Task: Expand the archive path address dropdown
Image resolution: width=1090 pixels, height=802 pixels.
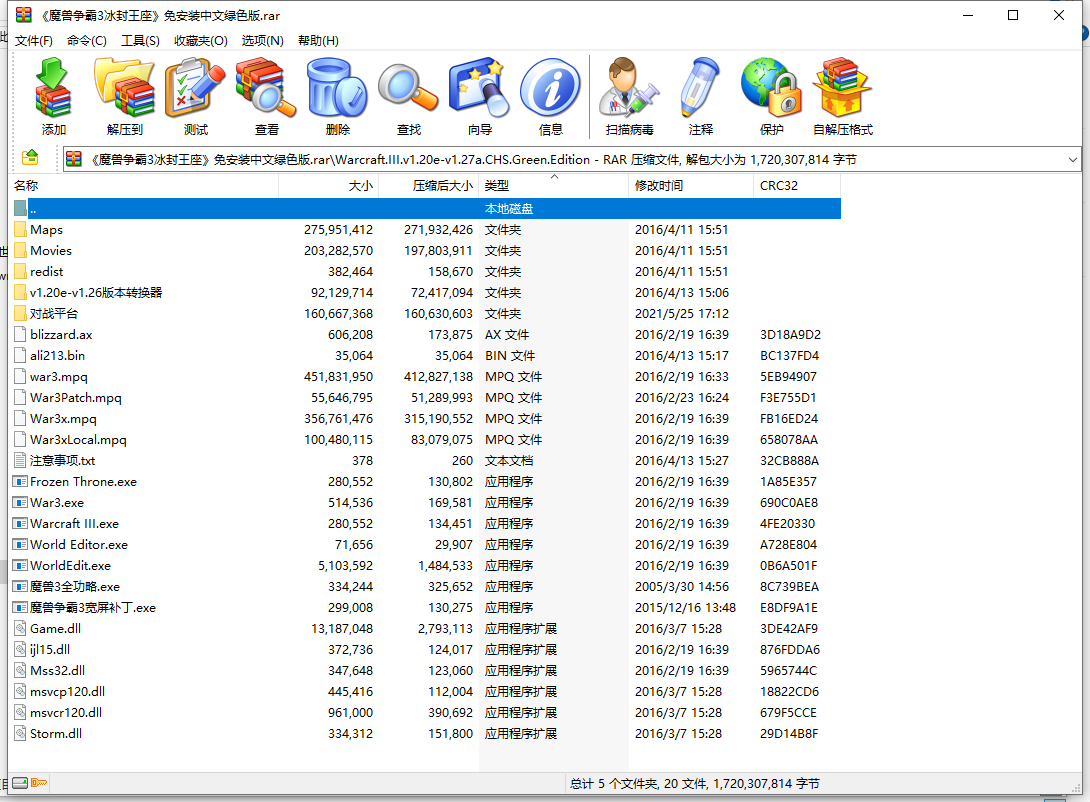Action: click(x=1072, y=159)
